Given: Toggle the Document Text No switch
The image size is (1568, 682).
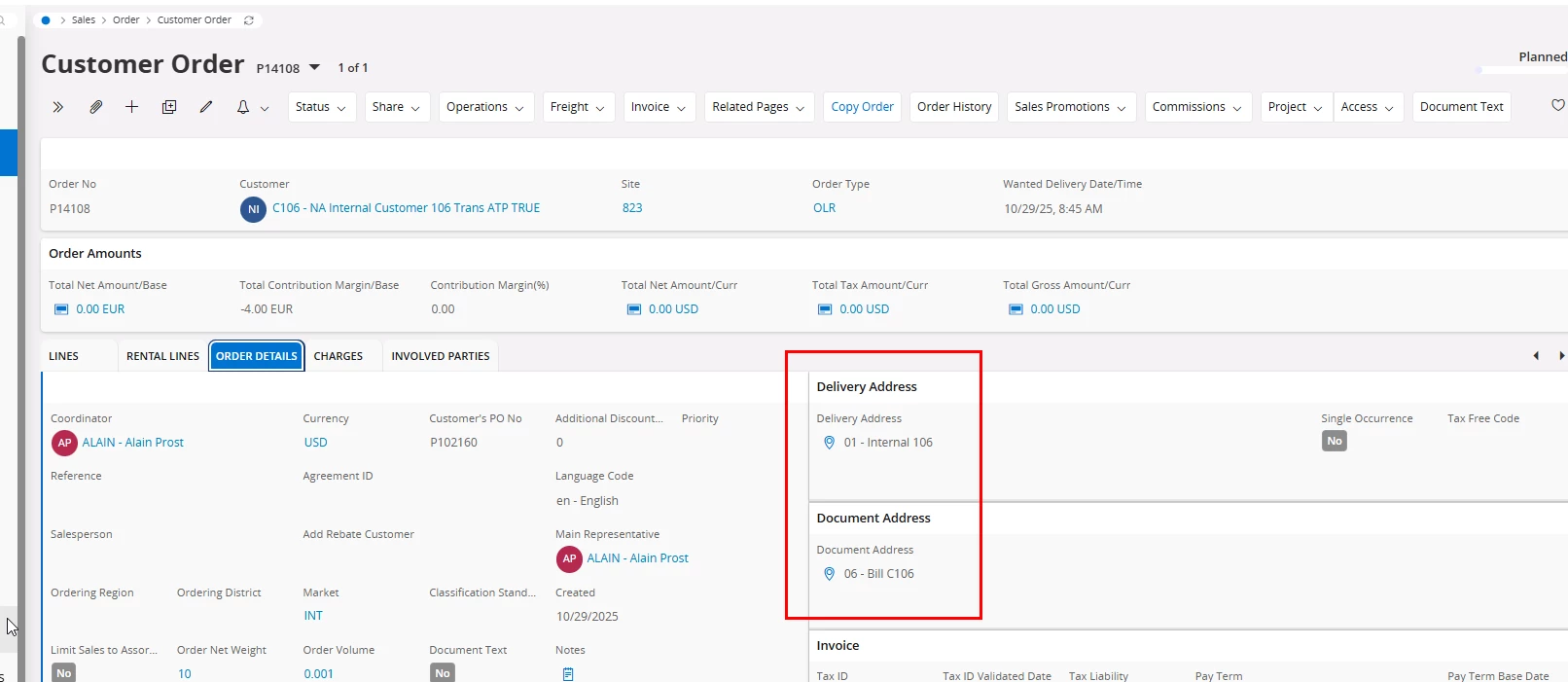Looking at the screenshot, I should coord(443,673).
